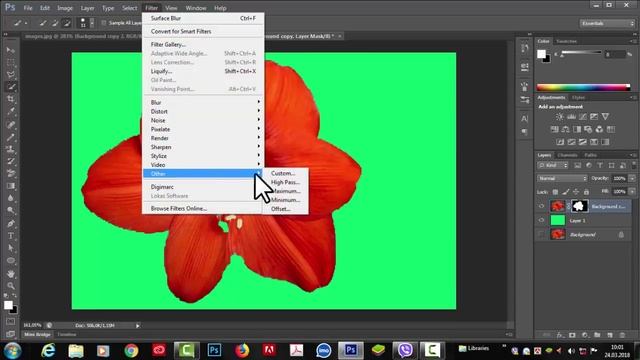Select the Lasso tool
The height and width of the screenshot is (360, 640).
(11, 75)
